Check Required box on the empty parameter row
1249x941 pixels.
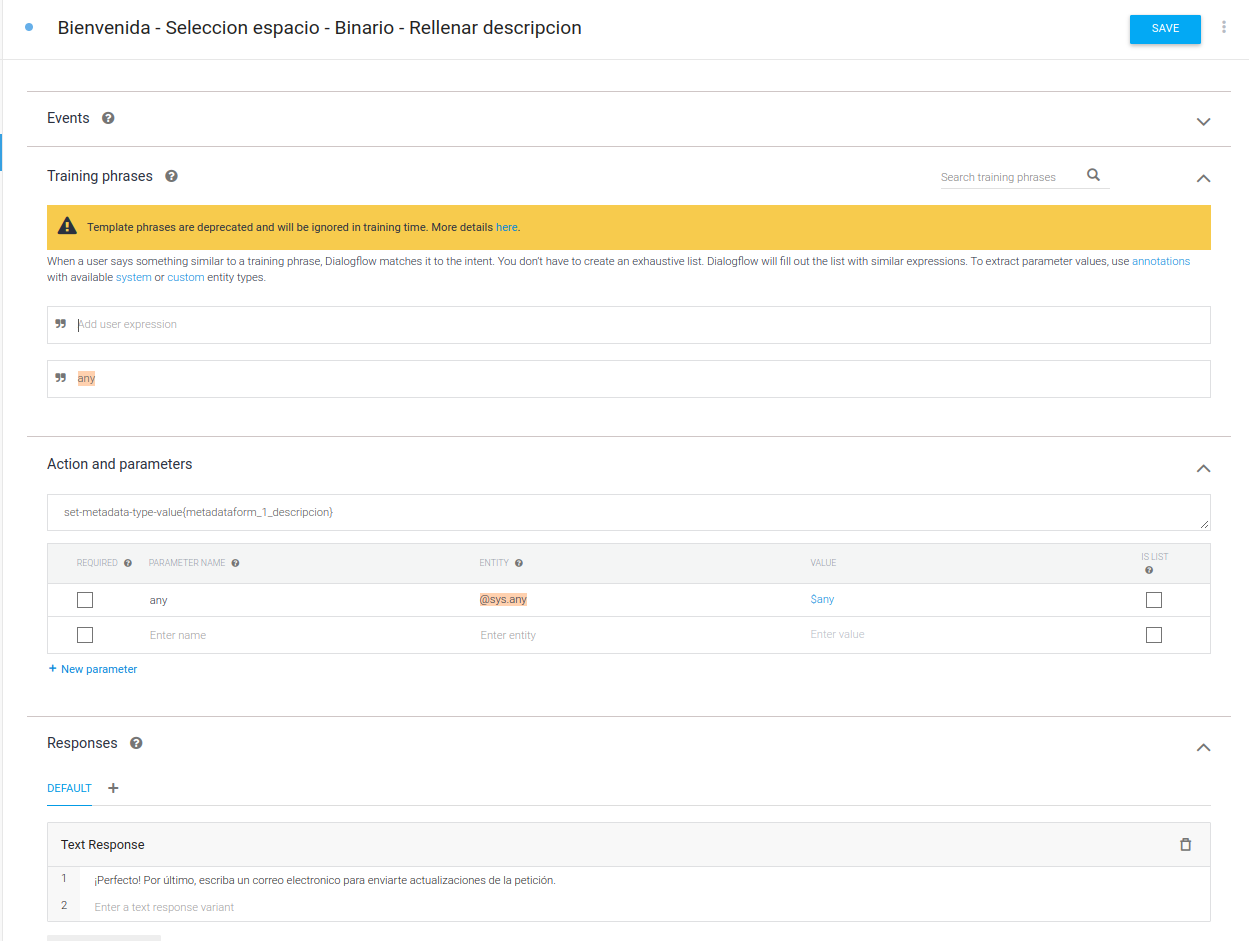pyautogui.click(x=85, y=635)
